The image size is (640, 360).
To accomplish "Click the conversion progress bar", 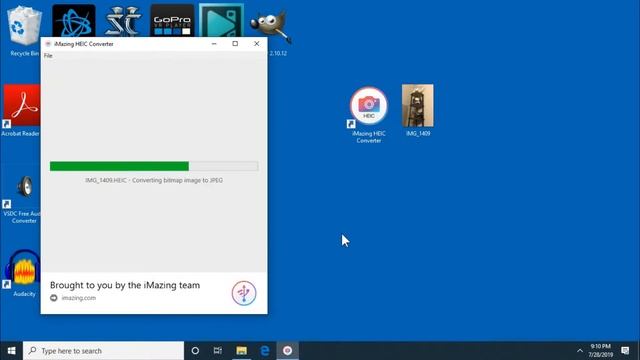I will click(154, 166).
